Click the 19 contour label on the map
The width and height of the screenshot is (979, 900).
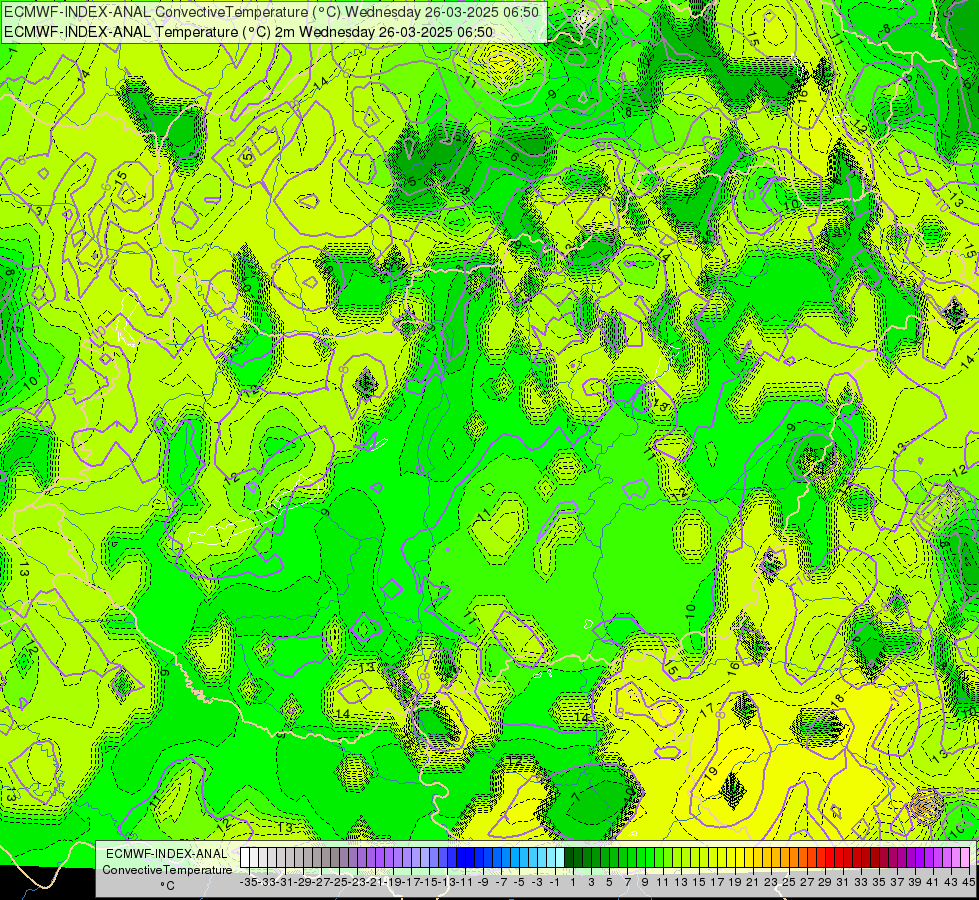(x=712, y=772)
